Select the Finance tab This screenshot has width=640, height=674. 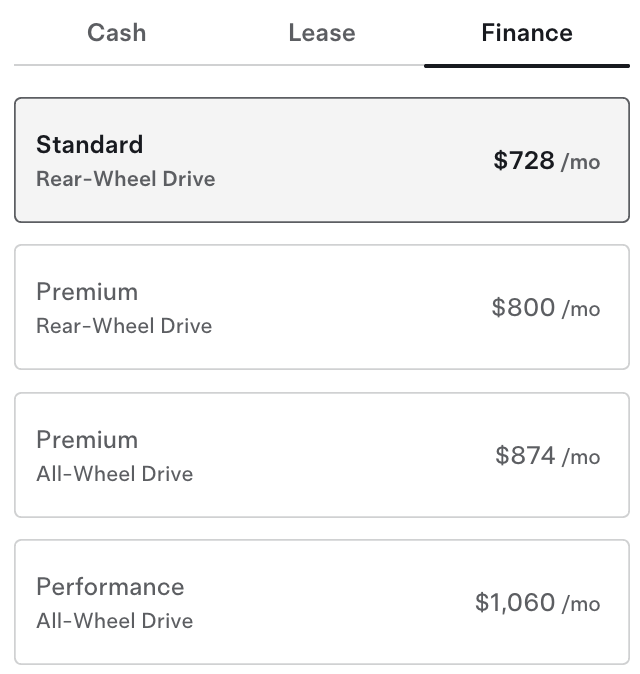(526, 33)
